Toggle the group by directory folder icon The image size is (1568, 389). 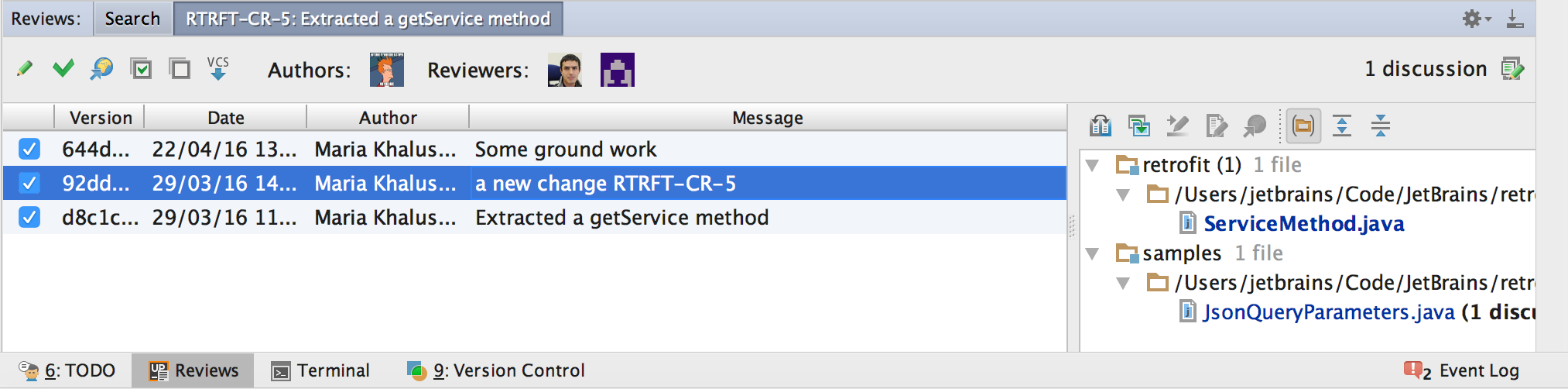tap(1304, 125)
